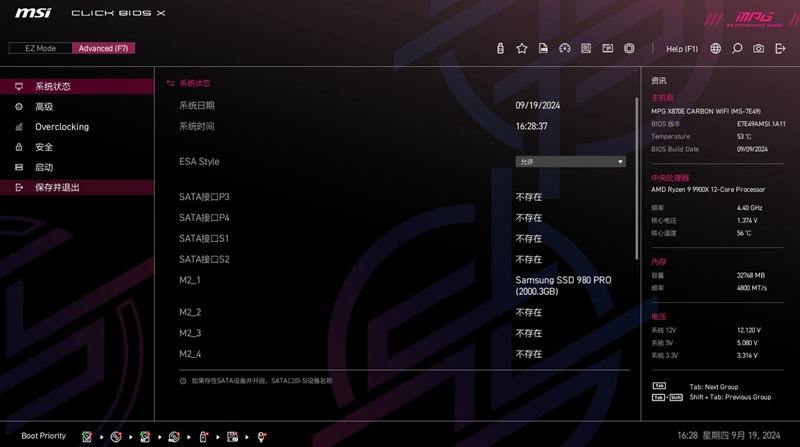800x447 pixels.
Task: Click the exit icon beside 保存并退出
Action: pos(19,187)
